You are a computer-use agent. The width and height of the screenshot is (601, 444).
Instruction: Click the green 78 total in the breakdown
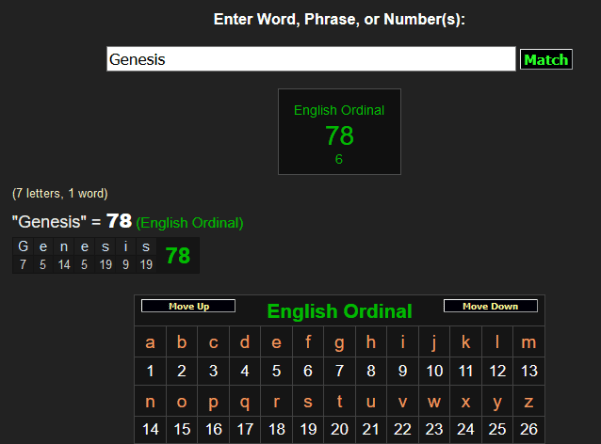(178, 256)
